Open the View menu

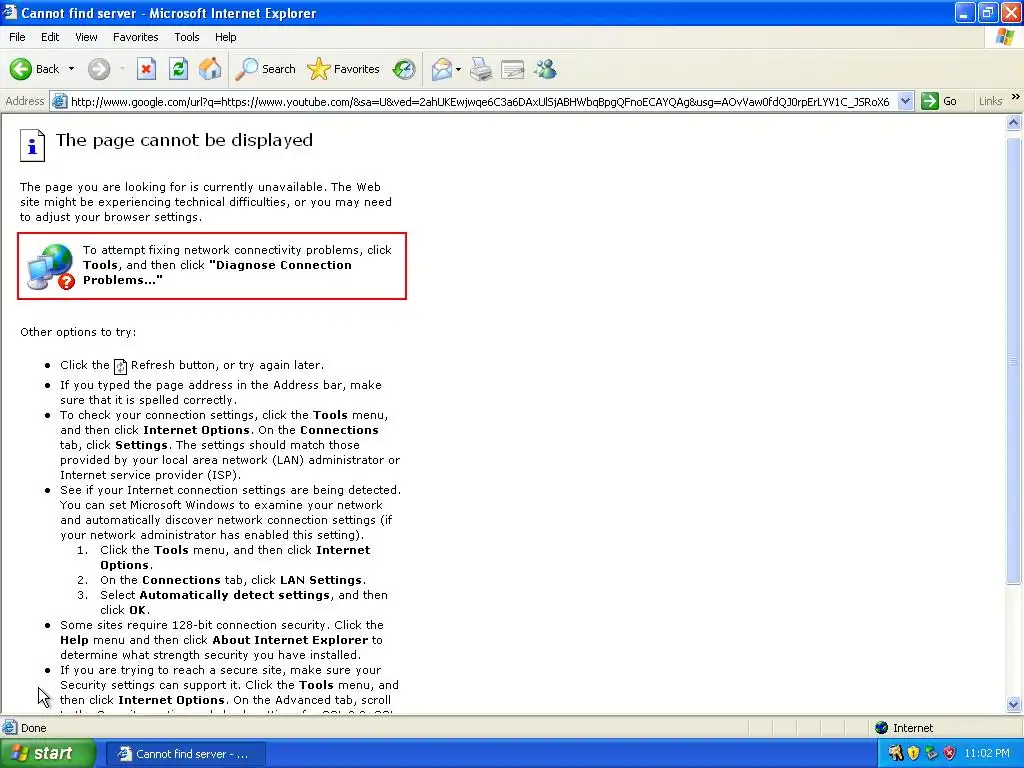click(86, 37)
